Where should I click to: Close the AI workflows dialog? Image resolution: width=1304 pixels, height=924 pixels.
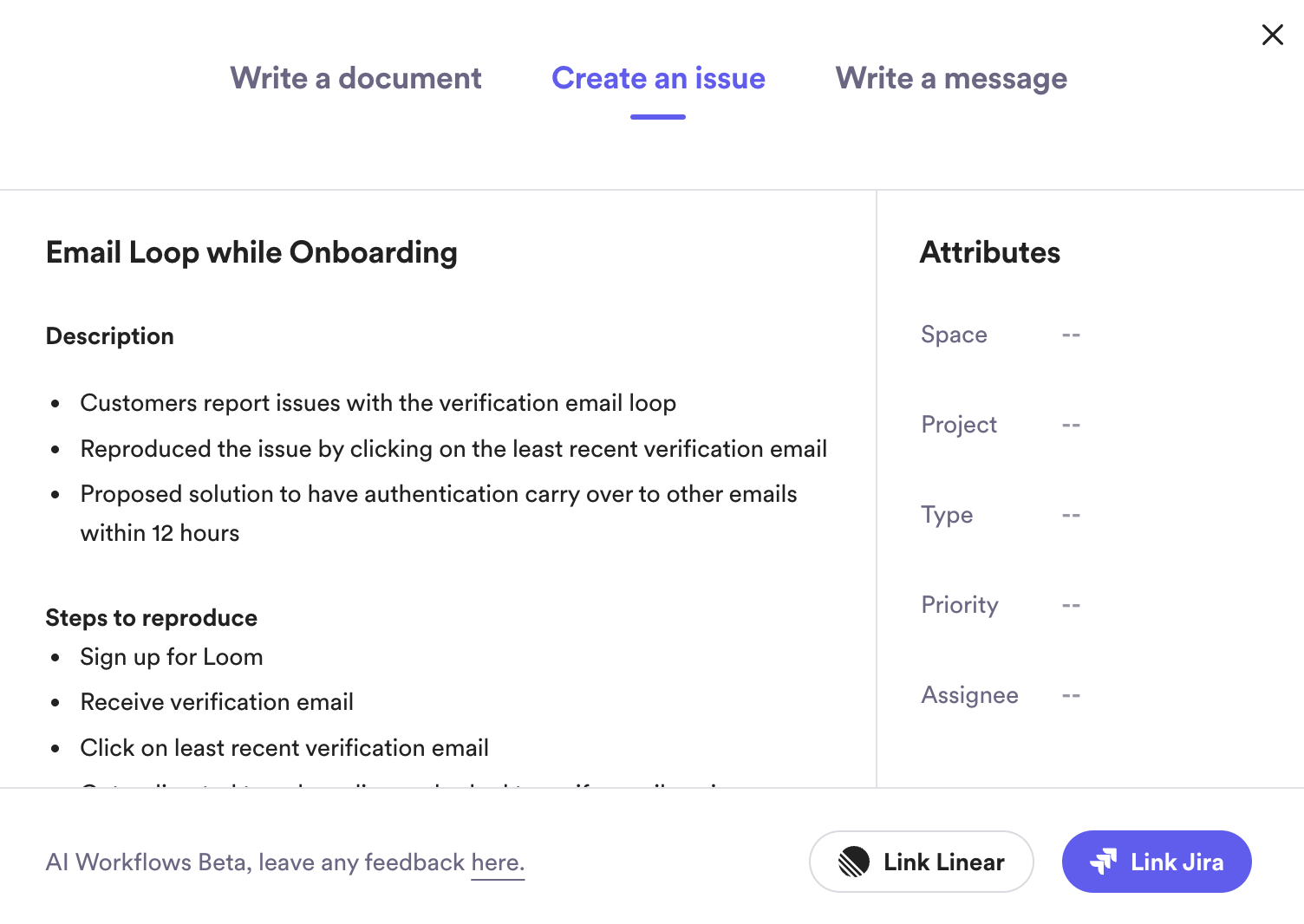pos(1272,35)
